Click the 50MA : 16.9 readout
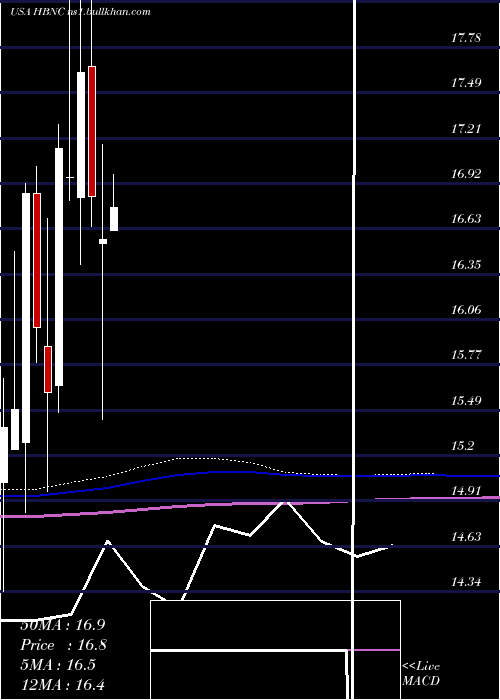This screenshot has width=500, height=700. [62, 625]
